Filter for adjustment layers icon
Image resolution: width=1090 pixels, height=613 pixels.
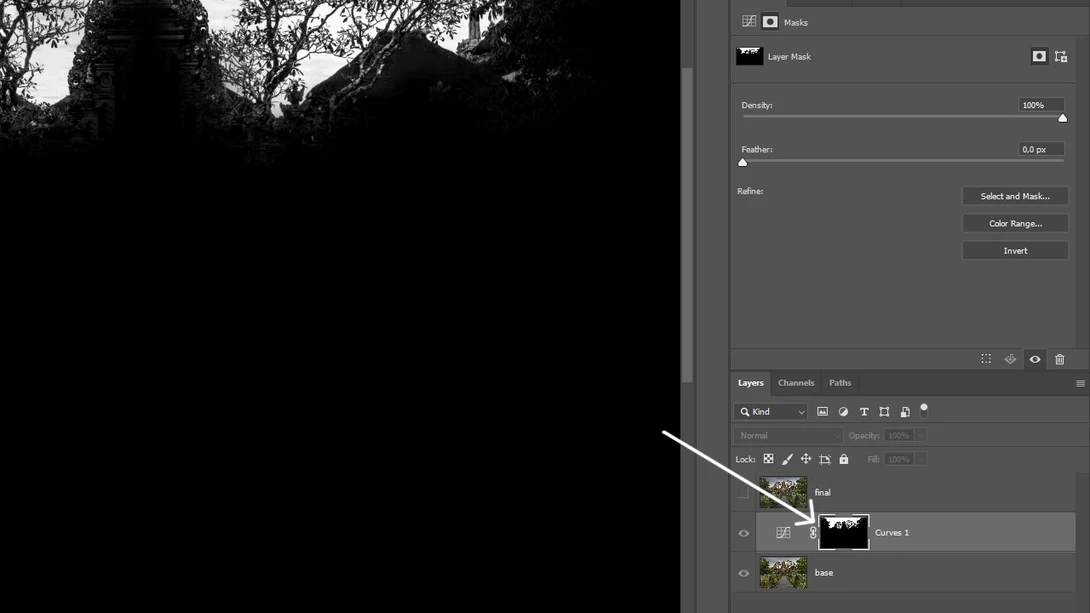843,412
